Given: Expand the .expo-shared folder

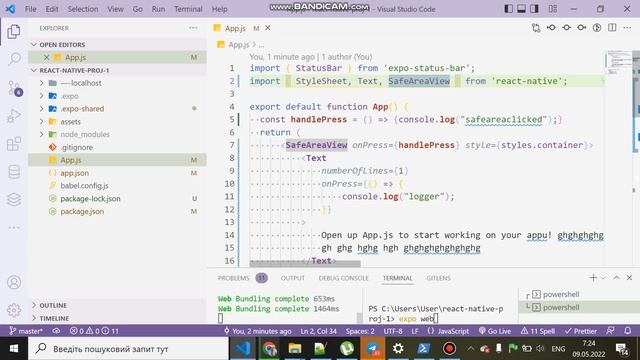Looking at the screenshot, I should coord(41,109).
